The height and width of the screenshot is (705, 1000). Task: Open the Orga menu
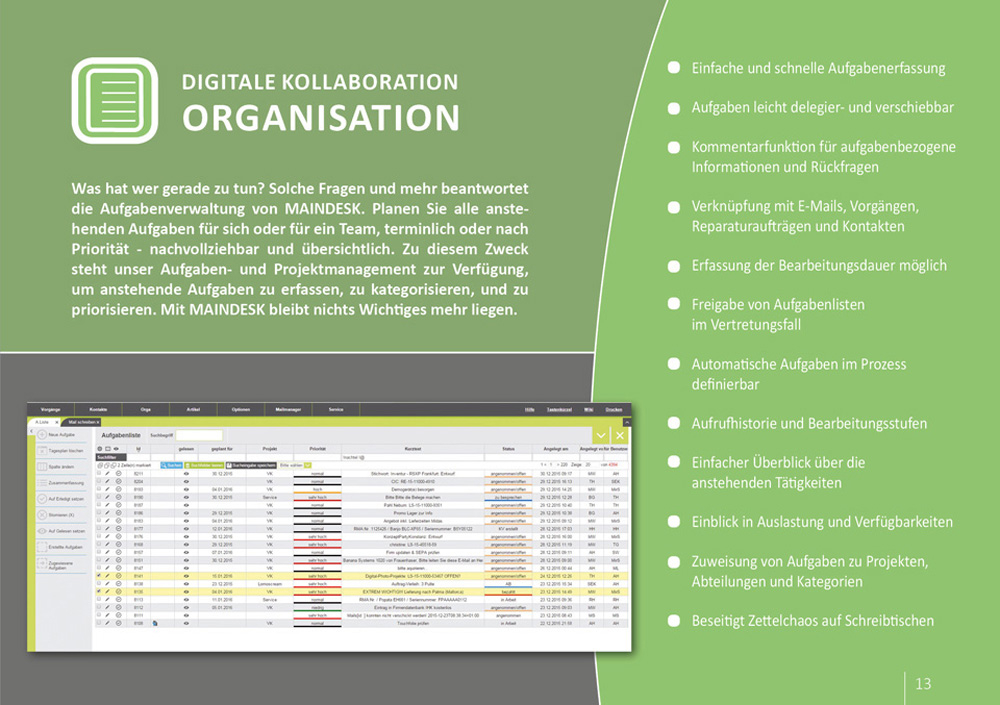tap(145, 410)
